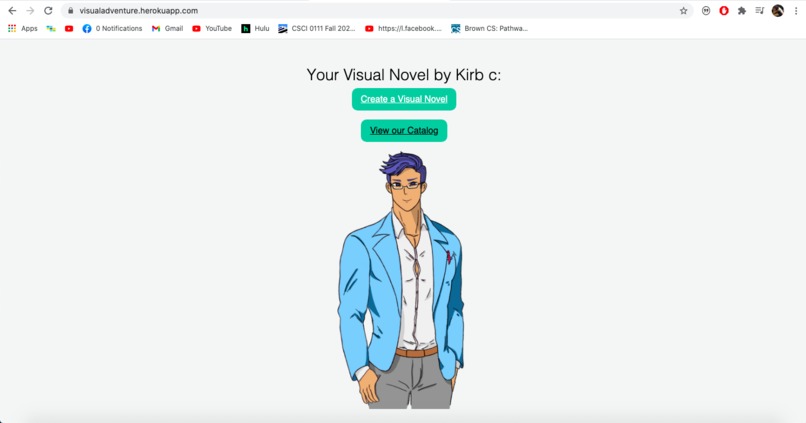Reload the page with the refresh icon
The image size is (806, 423).
coord(48,11)
